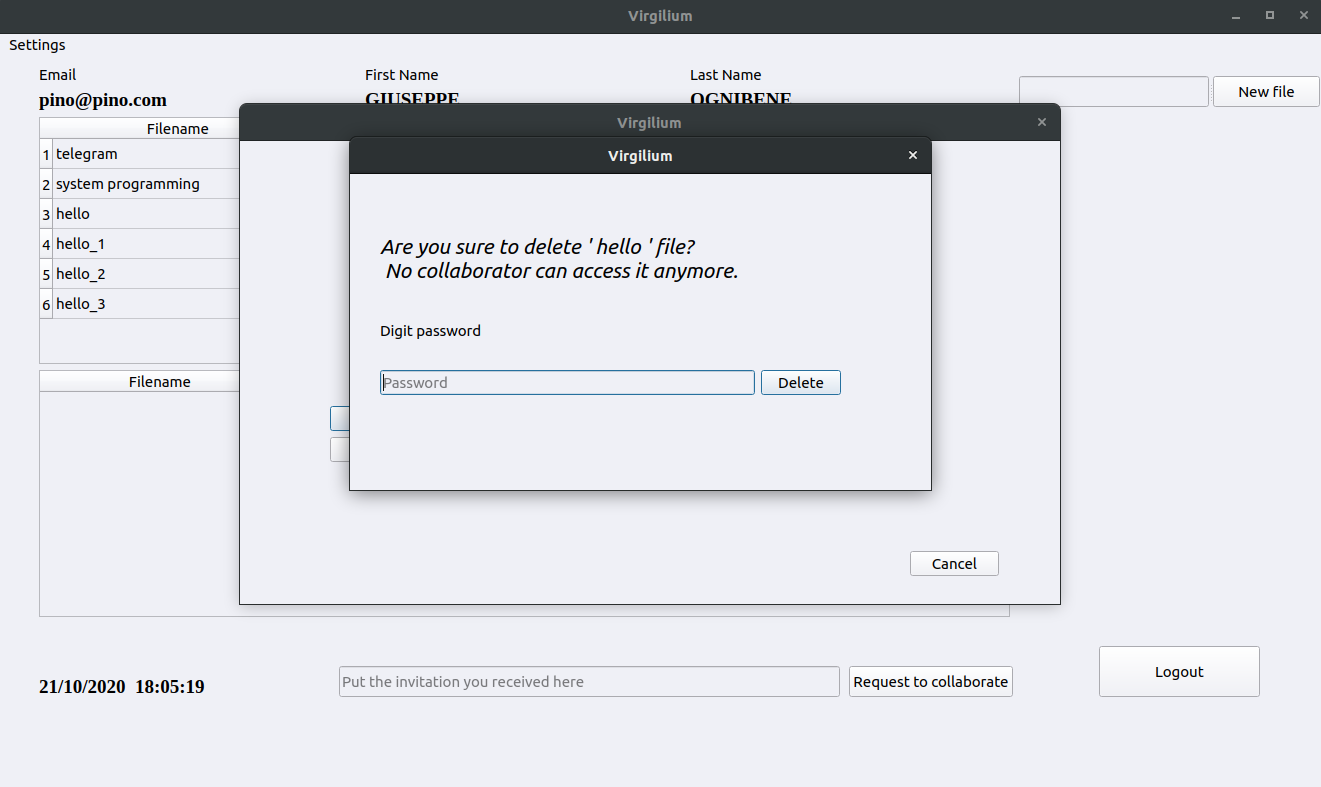Select the hello file row
The image size is (1321, 787).
tap(146, 214)
